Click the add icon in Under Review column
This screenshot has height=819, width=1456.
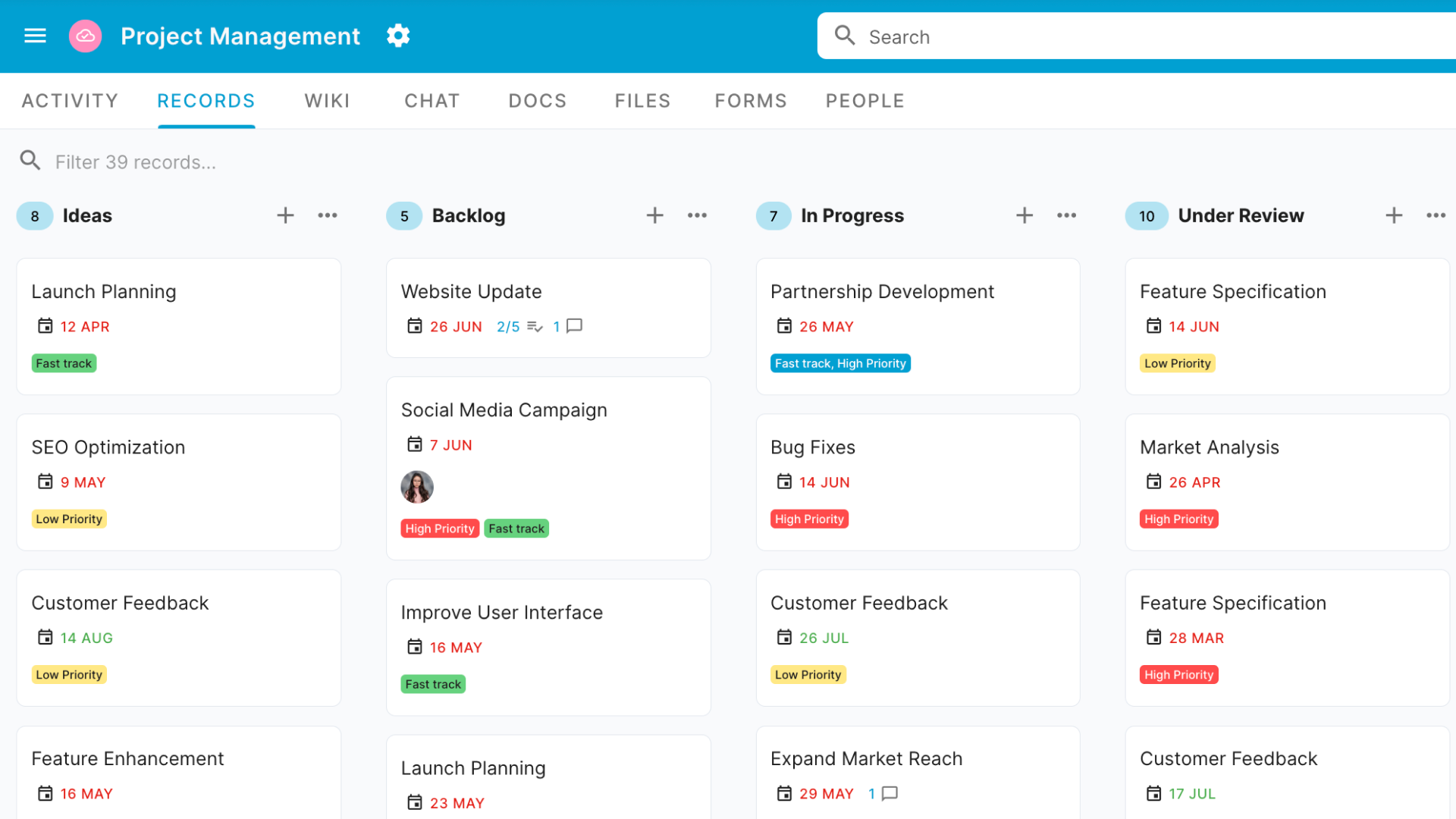pos(1393,214)
